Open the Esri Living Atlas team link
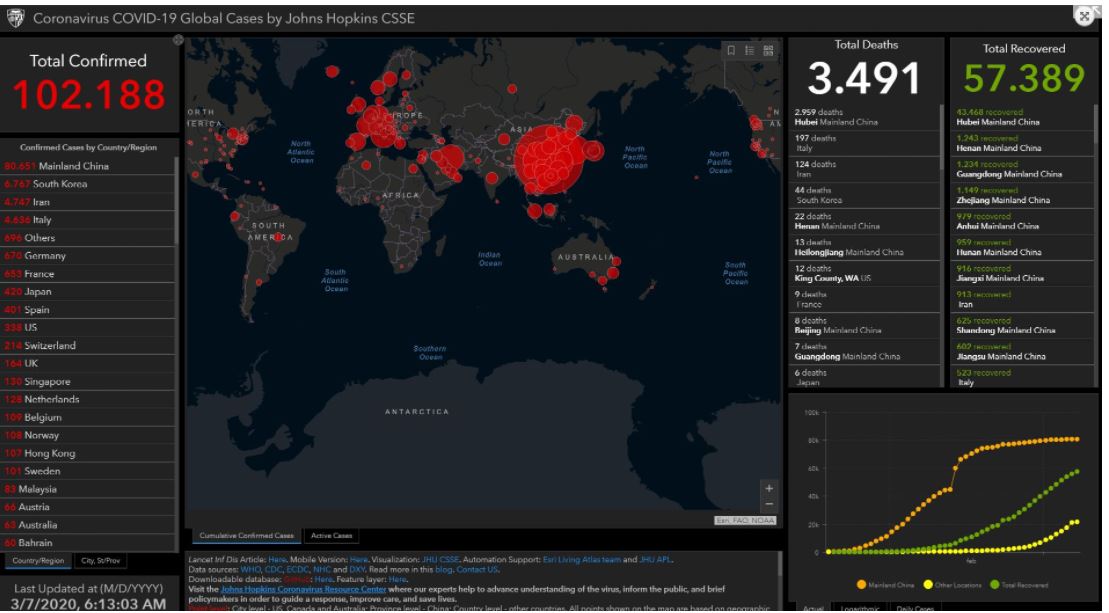The image size is (1109, 613). tap(581, 559)
